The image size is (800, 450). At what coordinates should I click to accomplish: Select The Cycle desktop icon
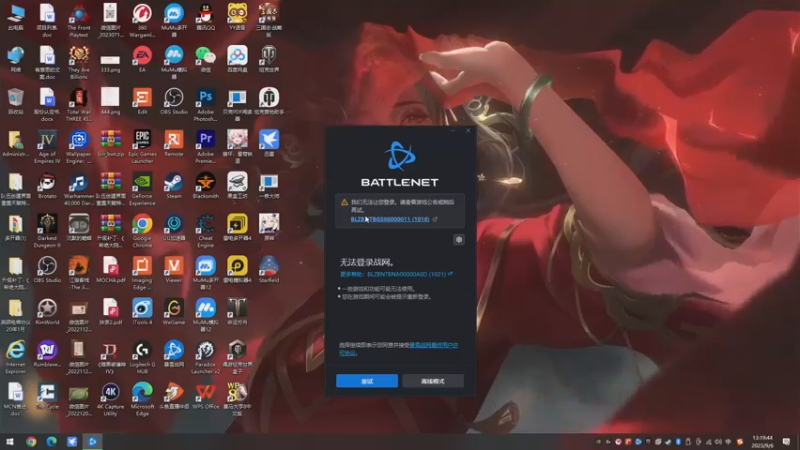pos(47,396)
